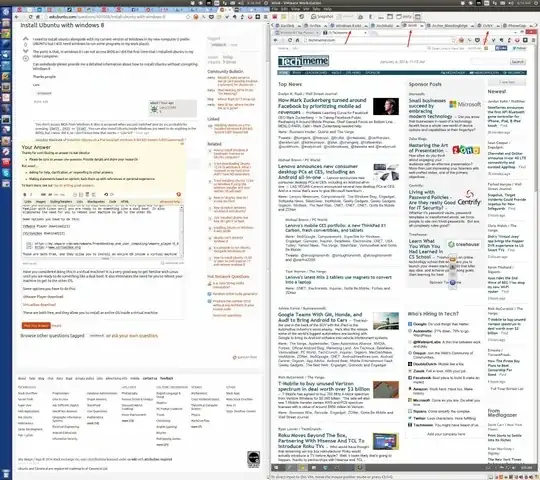540x480 pixels.
Task: Click the discard link beside post button
Action: tap(56, 326)
